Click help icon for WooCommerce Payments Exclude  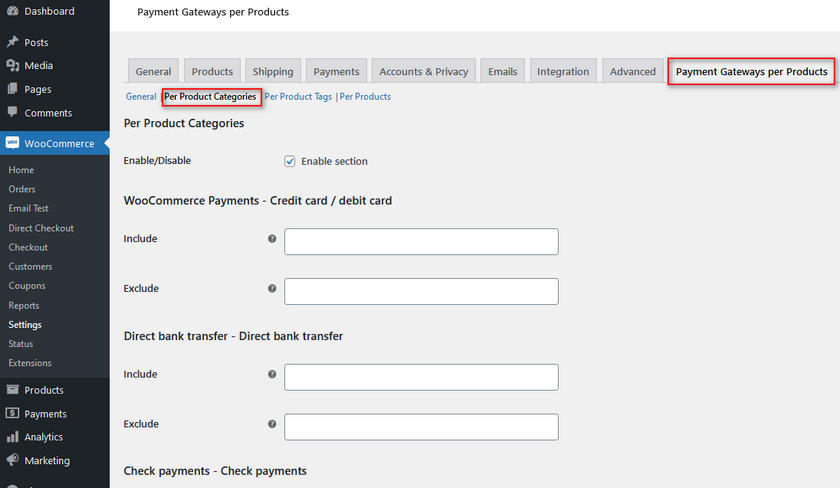272,289
